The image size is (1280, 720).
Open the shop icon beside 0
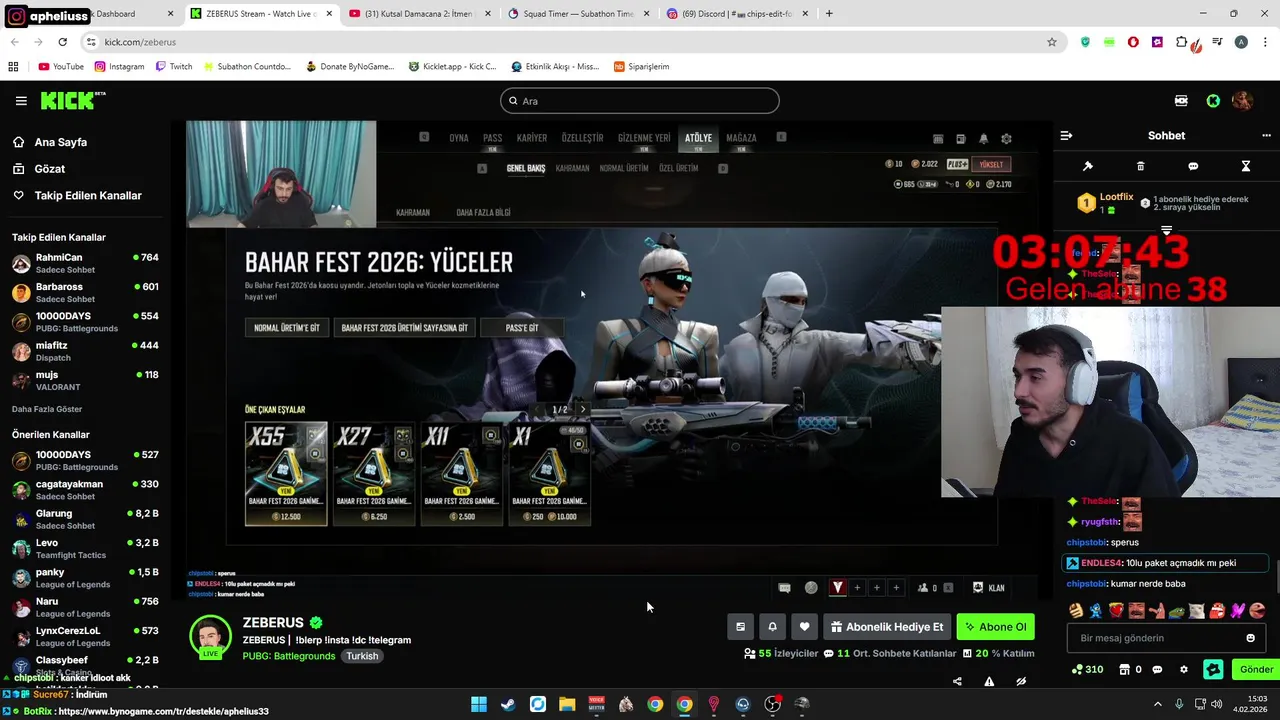pyautogui.click(x=1124, y=670)
